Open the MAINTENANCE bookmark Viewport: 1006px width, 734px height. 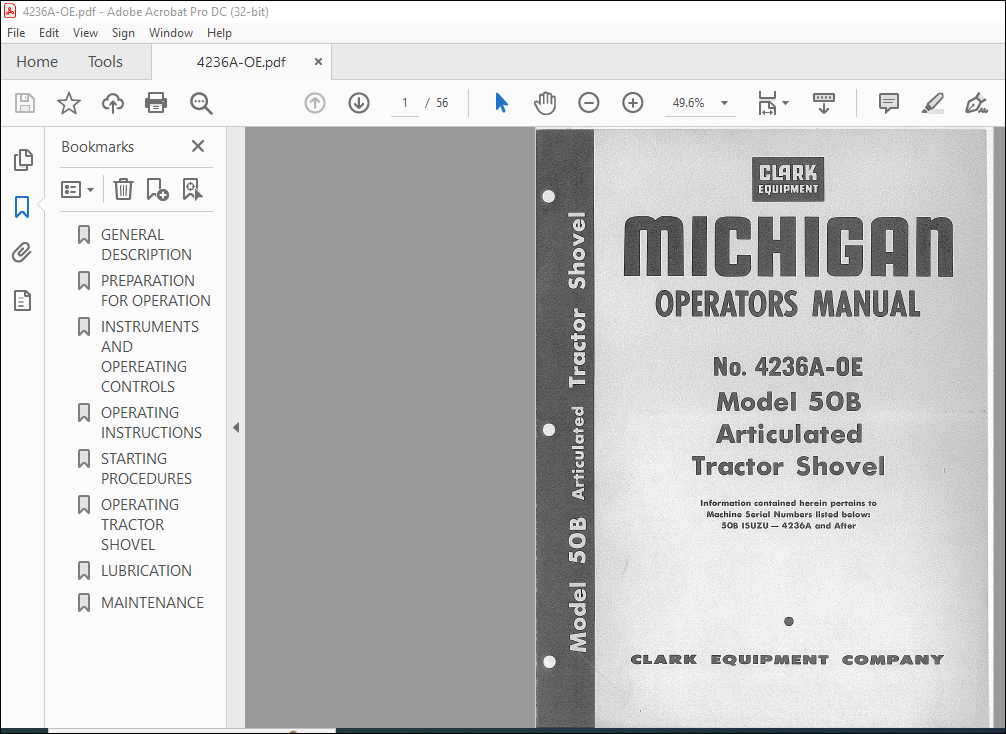point(152,602)
